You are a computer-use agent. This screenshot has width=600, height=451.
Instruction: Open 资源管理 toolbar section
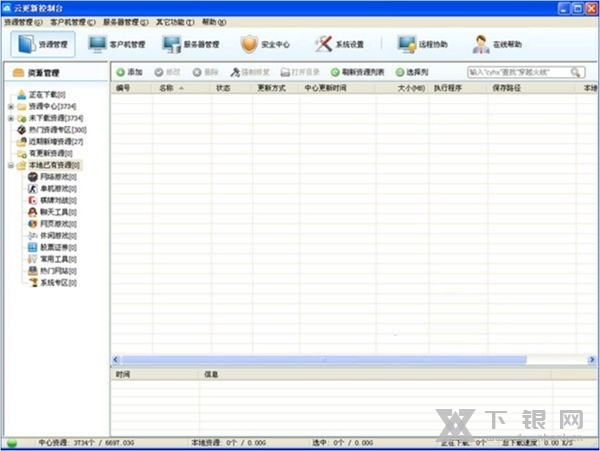[x=44, y=44]
